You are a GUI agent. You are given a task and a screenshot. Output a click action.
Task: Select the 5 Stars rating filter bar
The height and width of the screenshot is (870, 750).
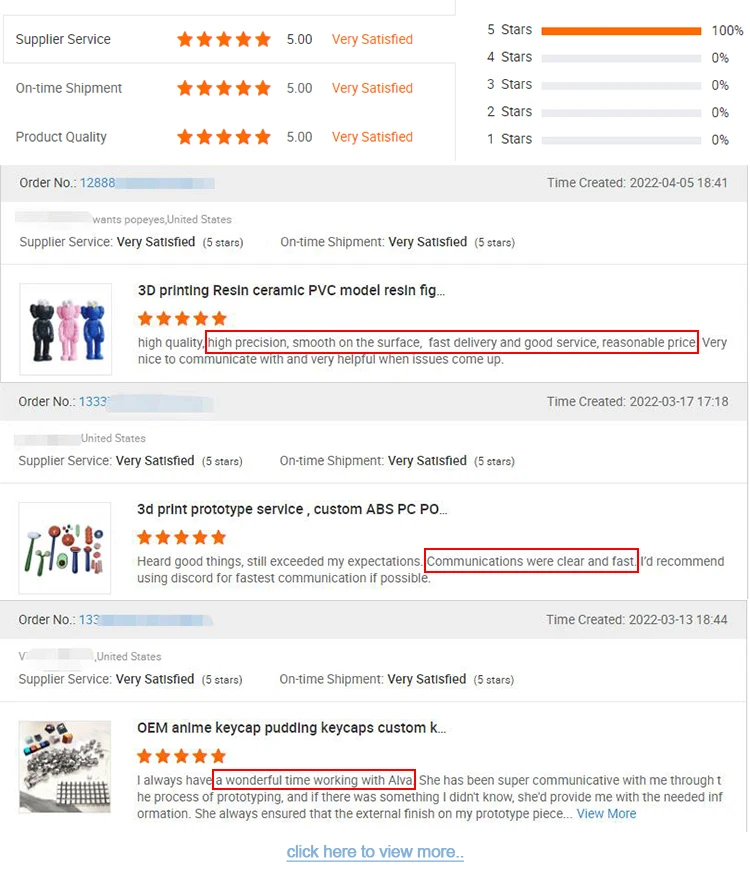621,31
